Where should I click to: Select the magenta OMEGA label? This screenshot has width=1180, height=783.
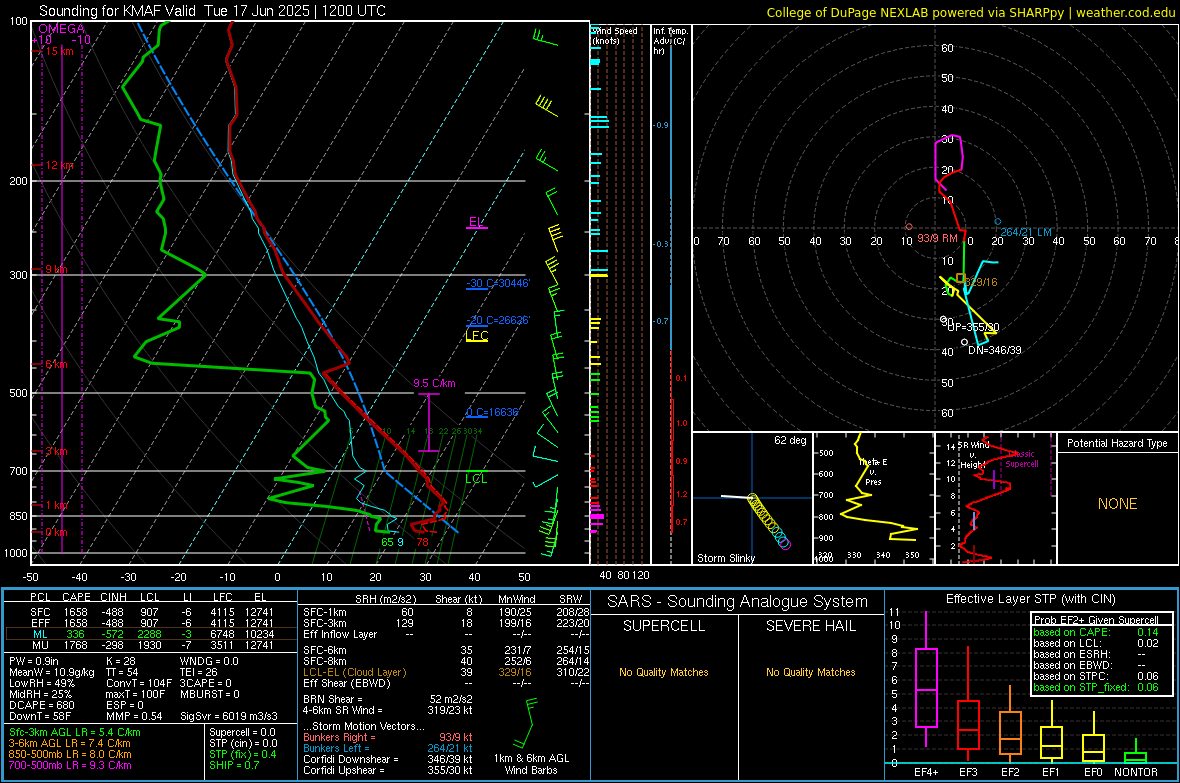pyautogui.click(x=61, y=29)
